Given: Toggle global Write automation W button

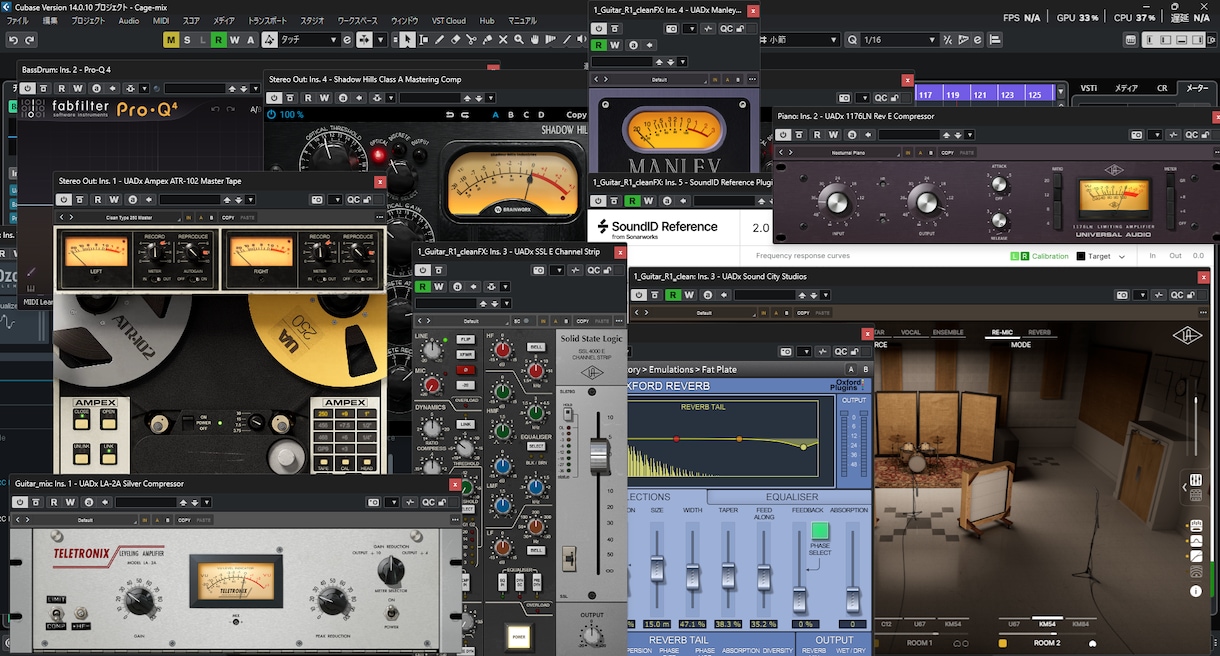Looking at the screenshot, I should point(234,40).
